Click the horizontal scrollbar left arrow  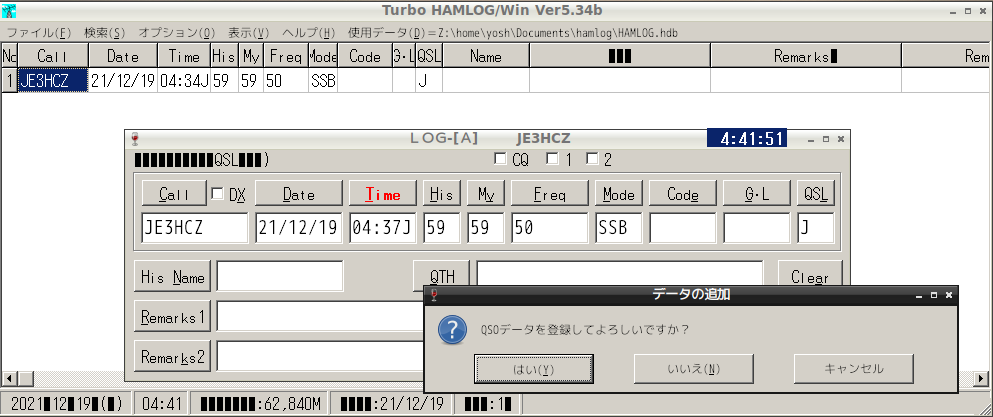coord(9,379)
